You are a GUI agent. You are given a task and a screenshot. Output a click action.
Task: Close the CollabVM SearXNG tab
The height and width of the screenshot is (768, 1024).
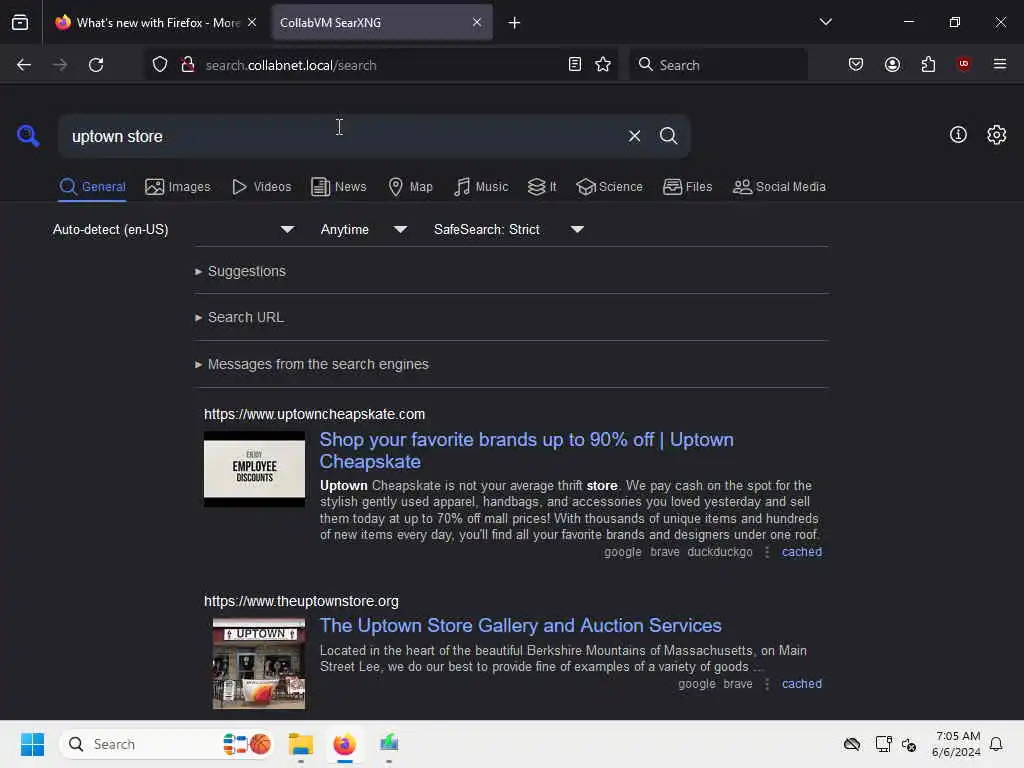[477, 22]
